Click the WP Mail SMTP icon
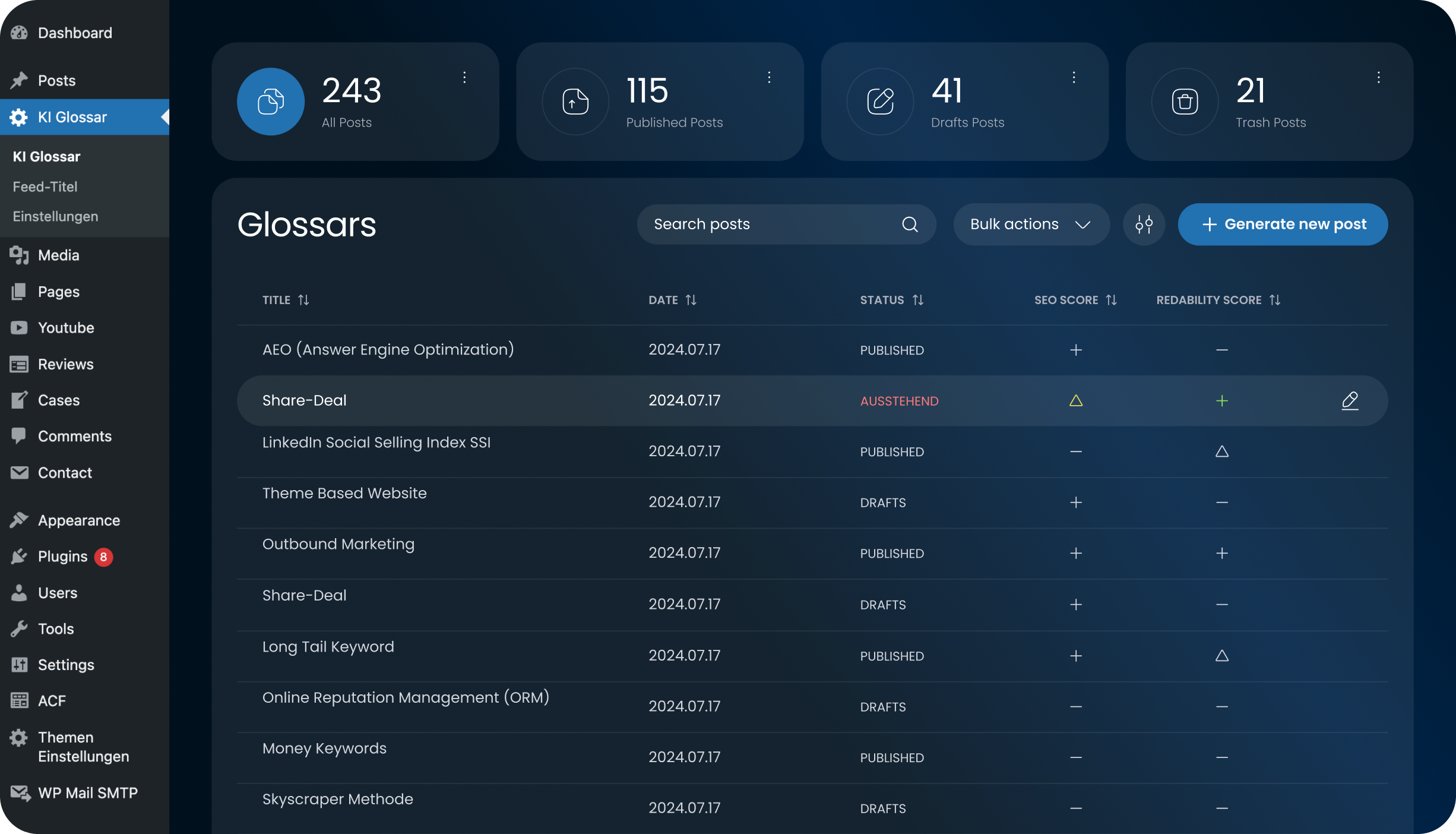 [20, 793]
